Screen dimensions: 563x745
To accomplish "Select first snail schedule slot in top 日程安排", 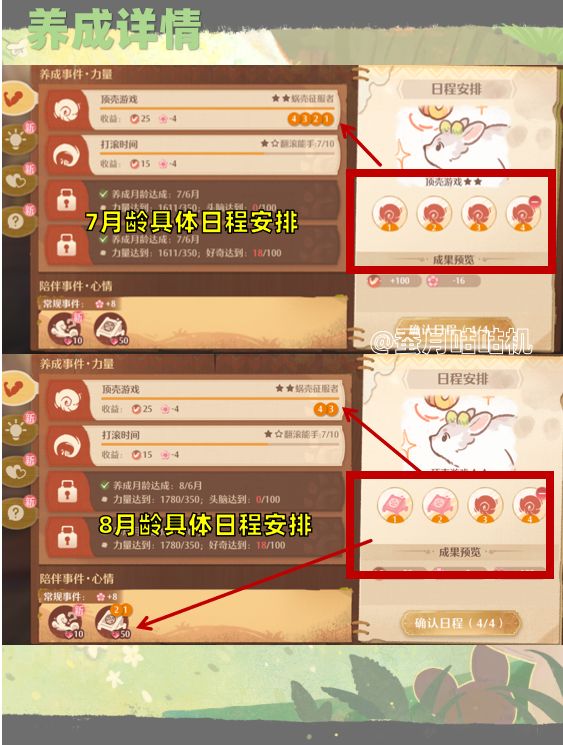I will coord(389,214).
